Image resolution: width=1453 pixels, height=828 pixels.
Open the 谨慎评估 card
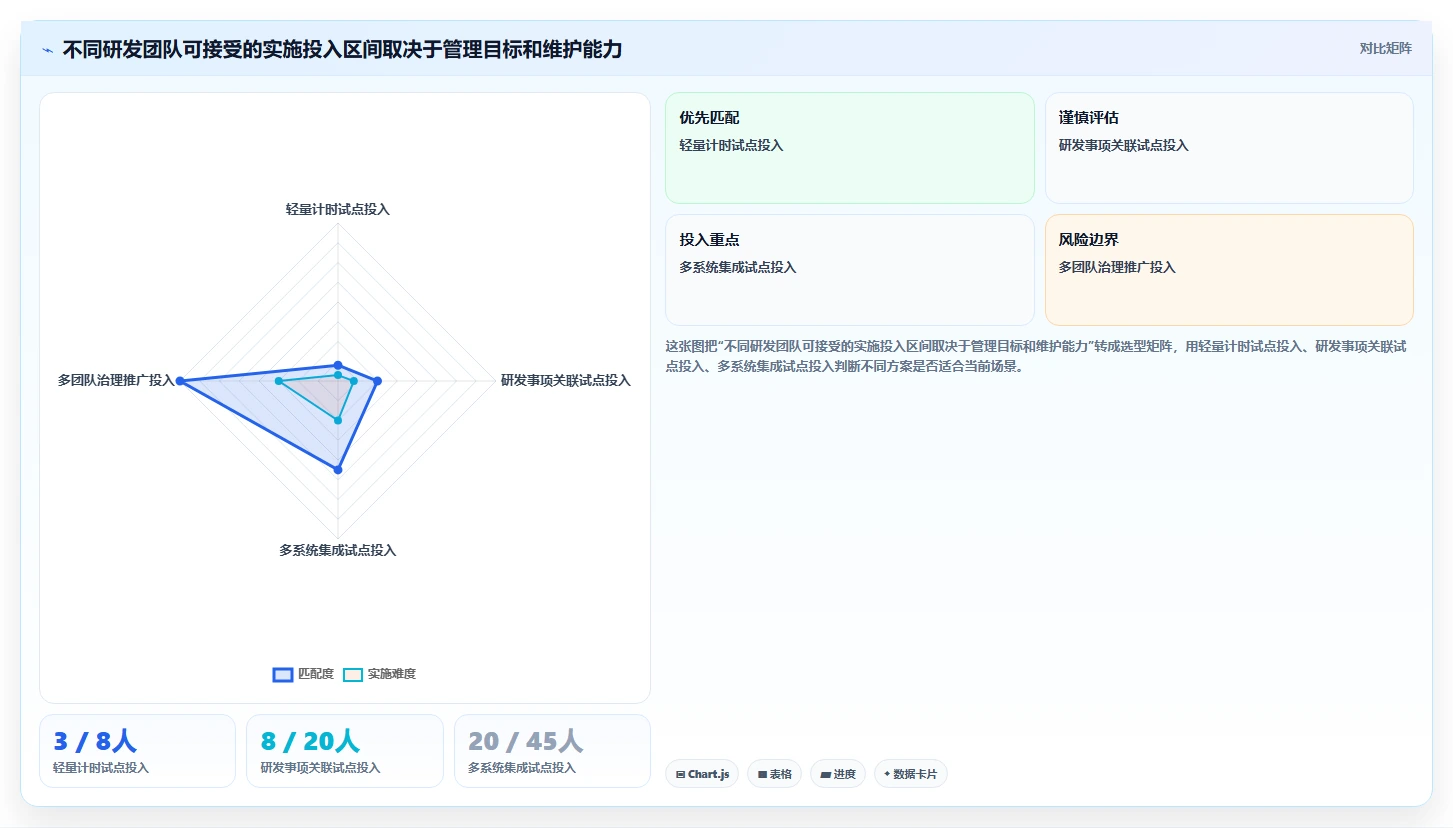(x=1229, y=148)
